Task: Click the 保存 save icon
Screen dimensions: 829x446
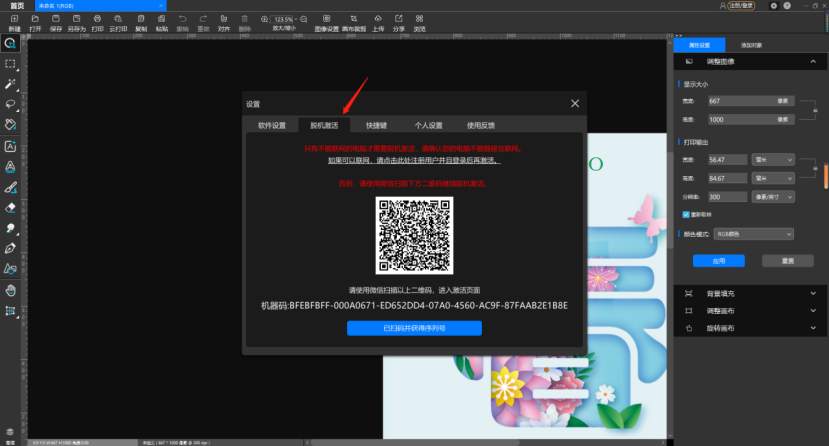Action: pos(56,19)
